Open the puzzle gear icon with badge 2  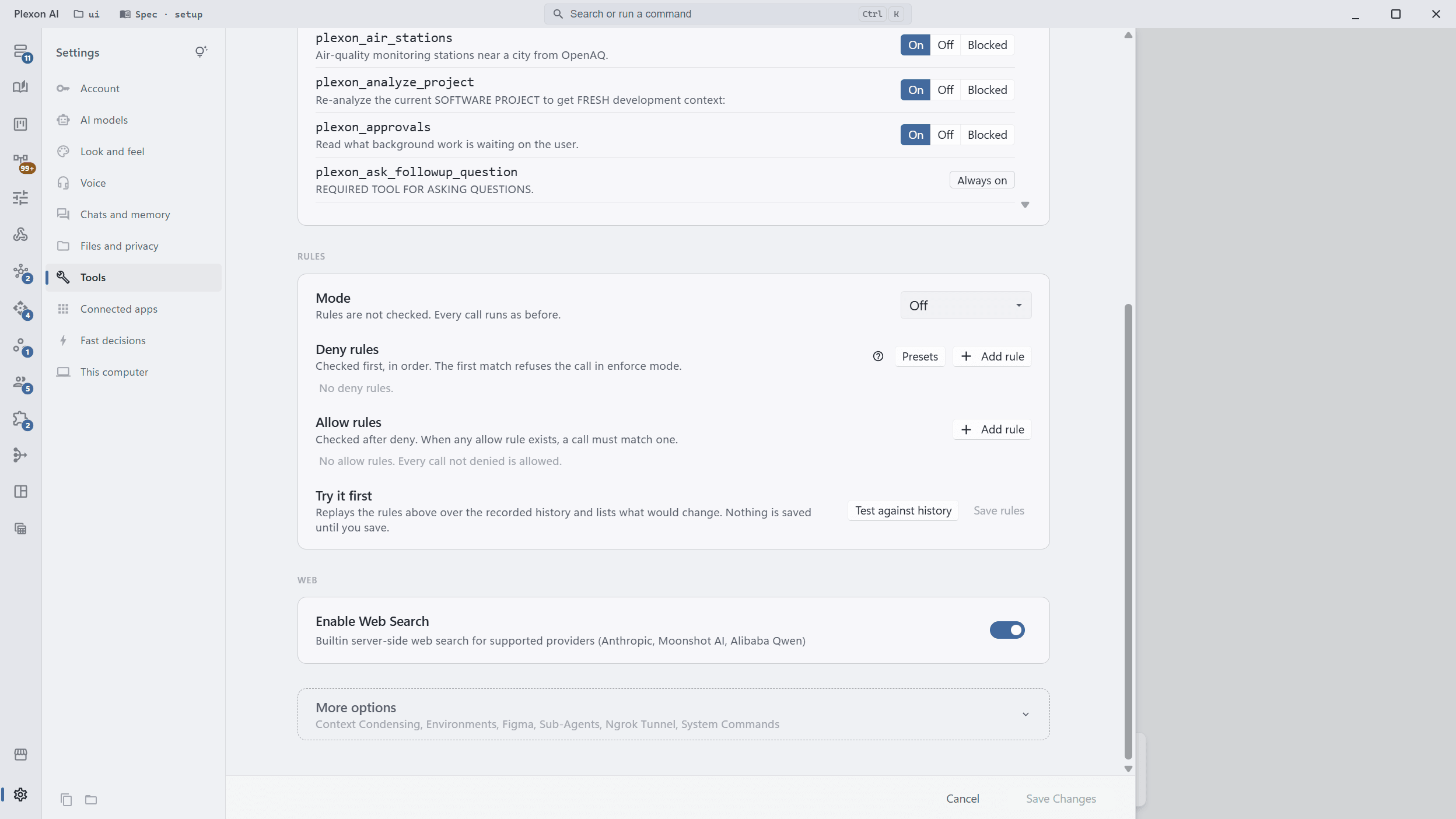(22, 419)
